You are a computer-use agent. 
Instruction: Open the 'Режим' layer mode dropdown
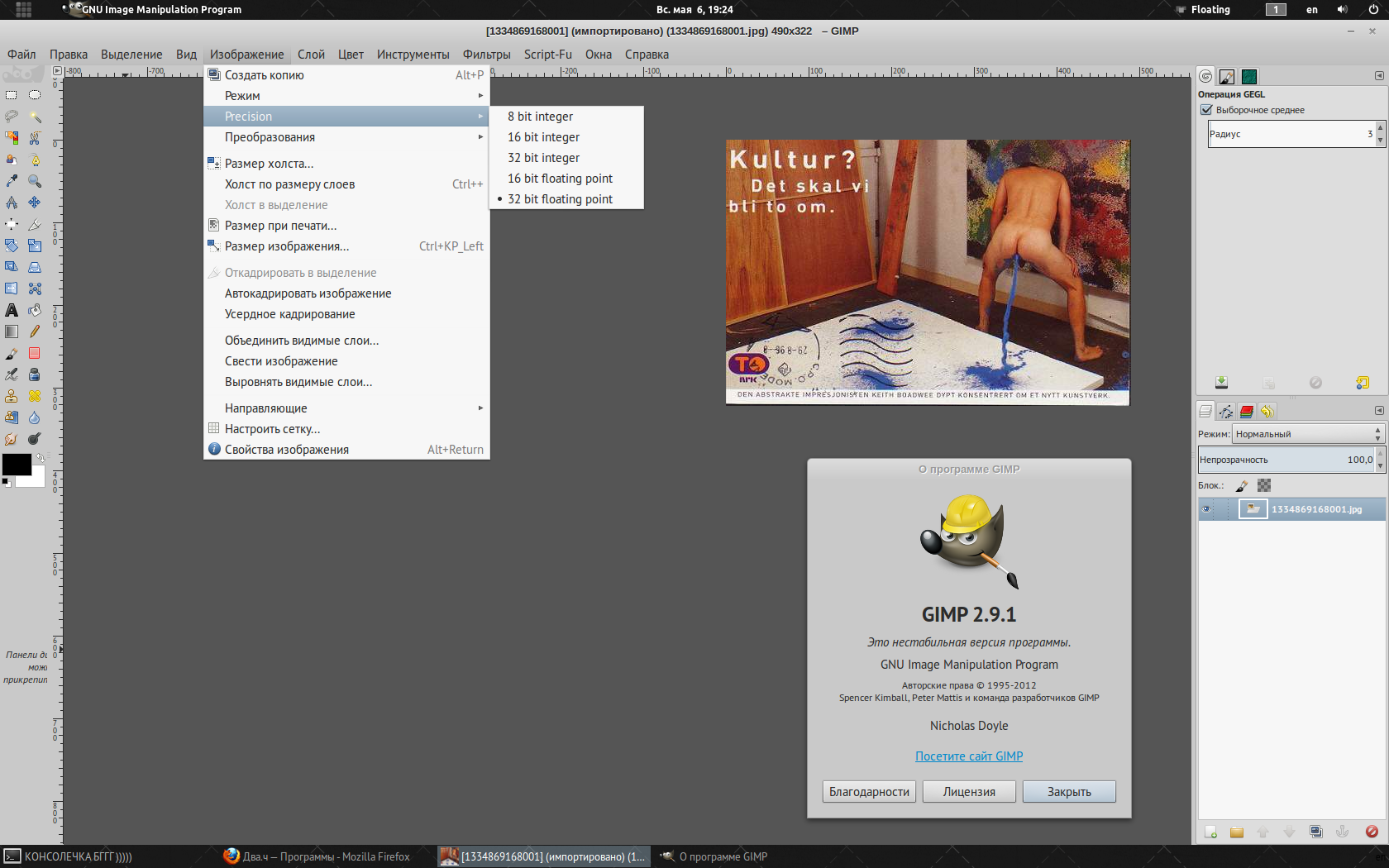[1307, 434]
